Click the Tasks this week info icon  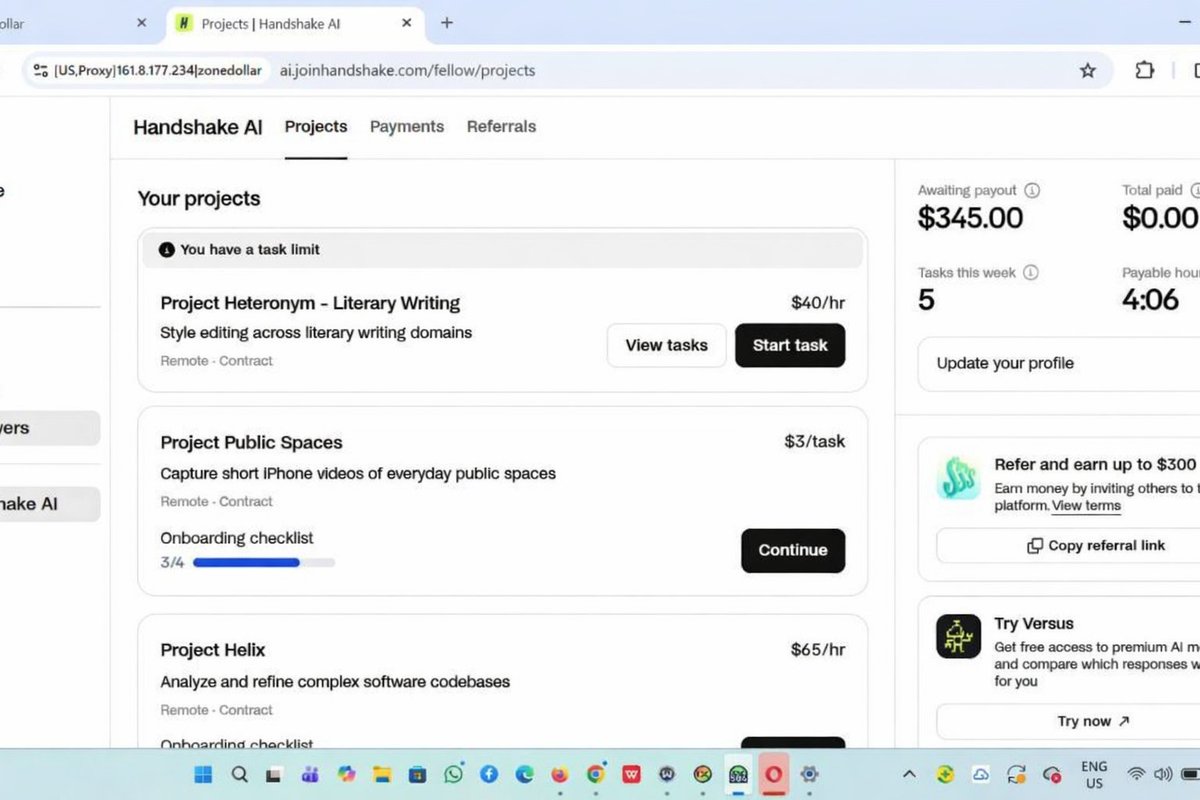1031,272
